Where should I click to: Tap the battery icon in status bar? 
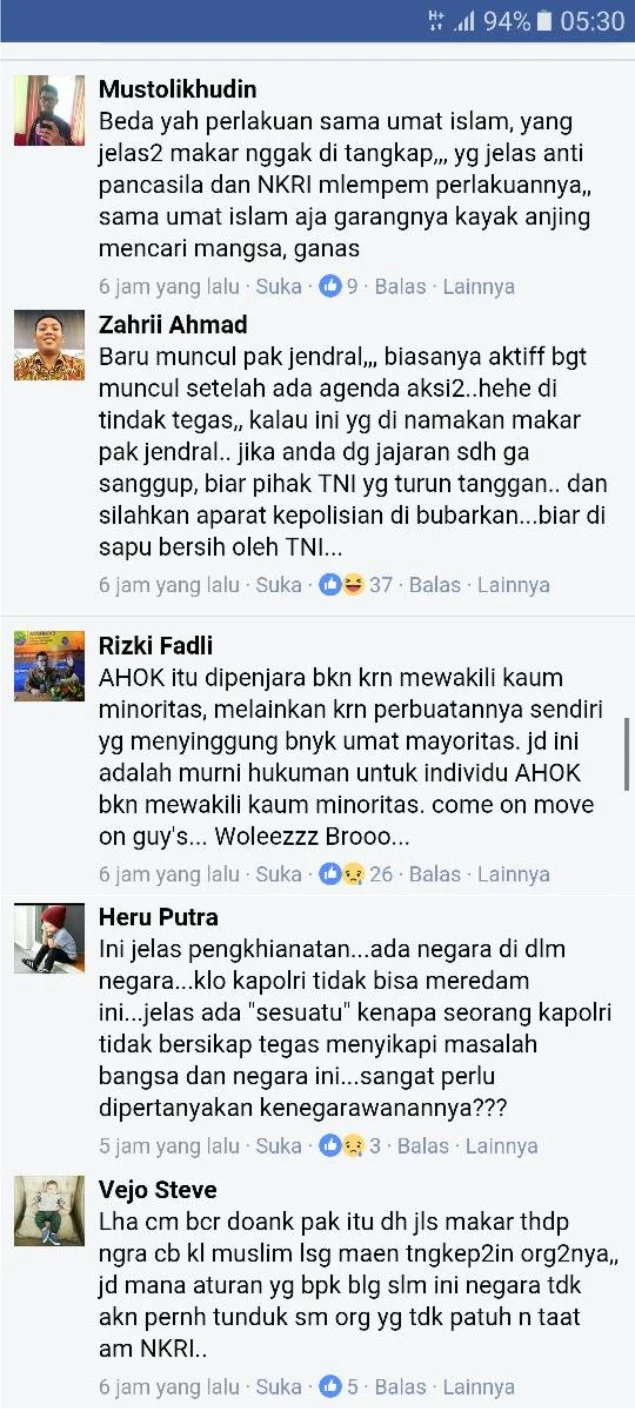tap(545, 21)
